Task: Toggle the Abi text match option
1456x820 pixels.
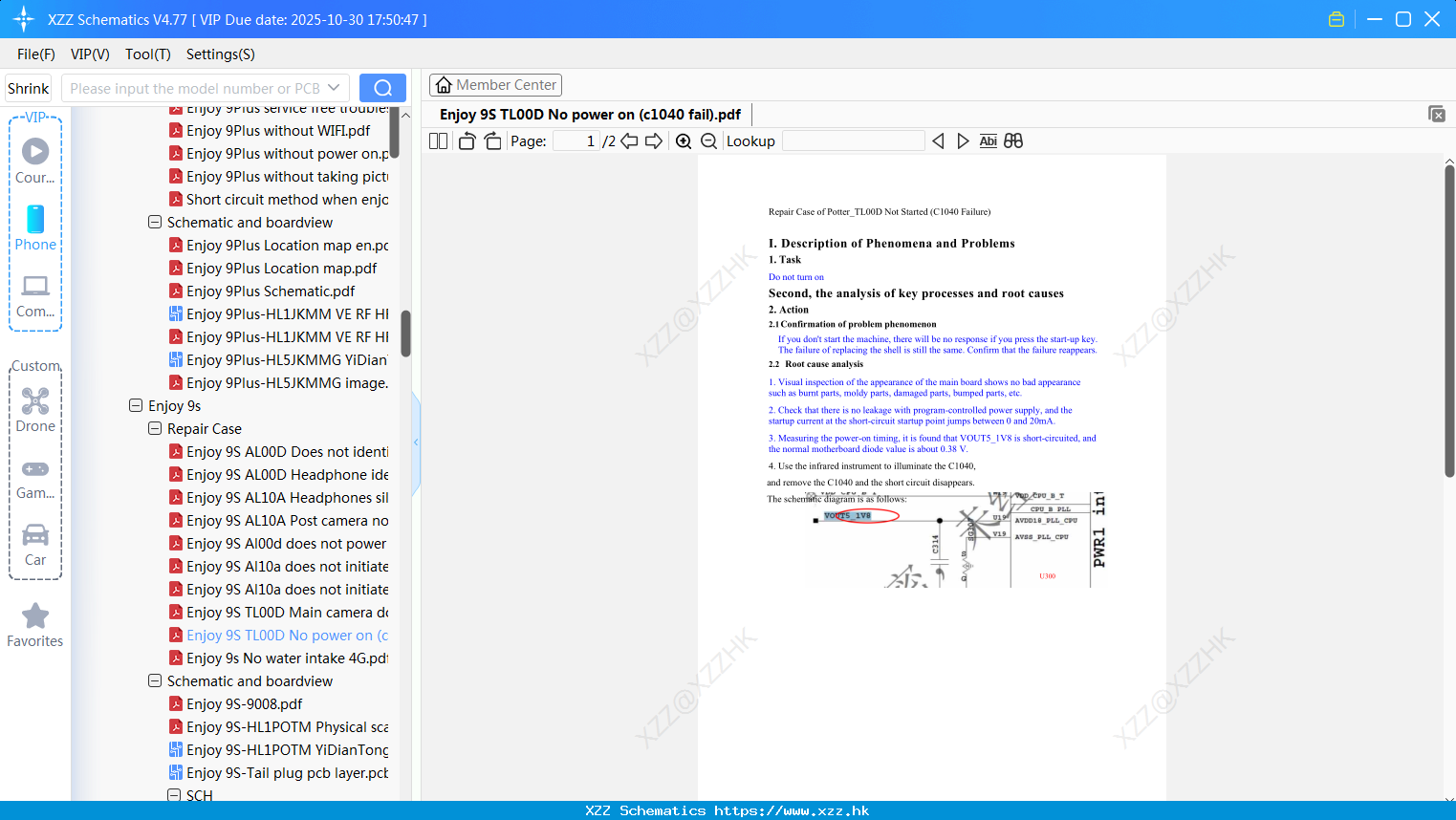Action: 989,141
